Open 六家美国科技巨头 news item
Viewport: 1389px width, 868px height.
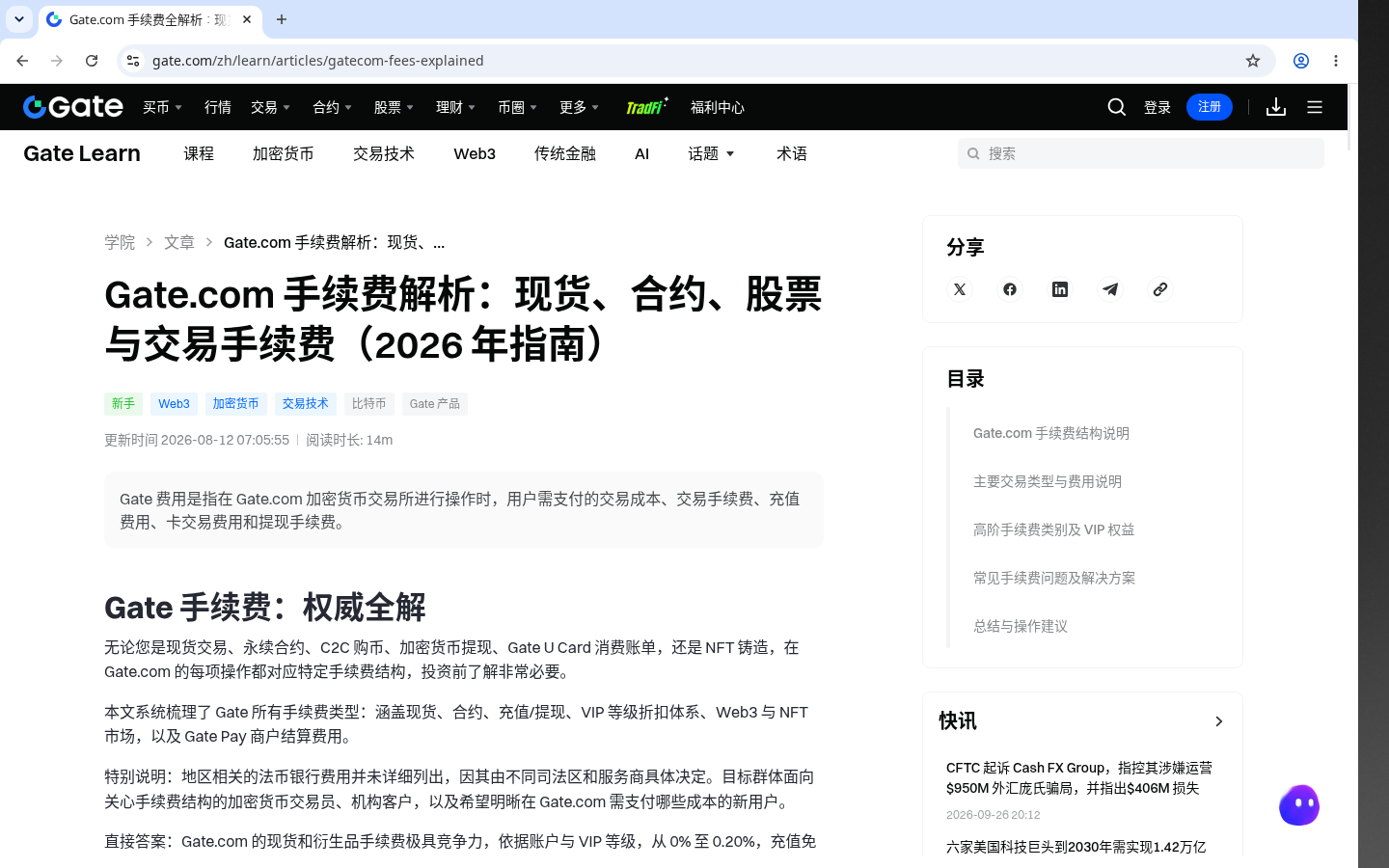[1076, 847]
